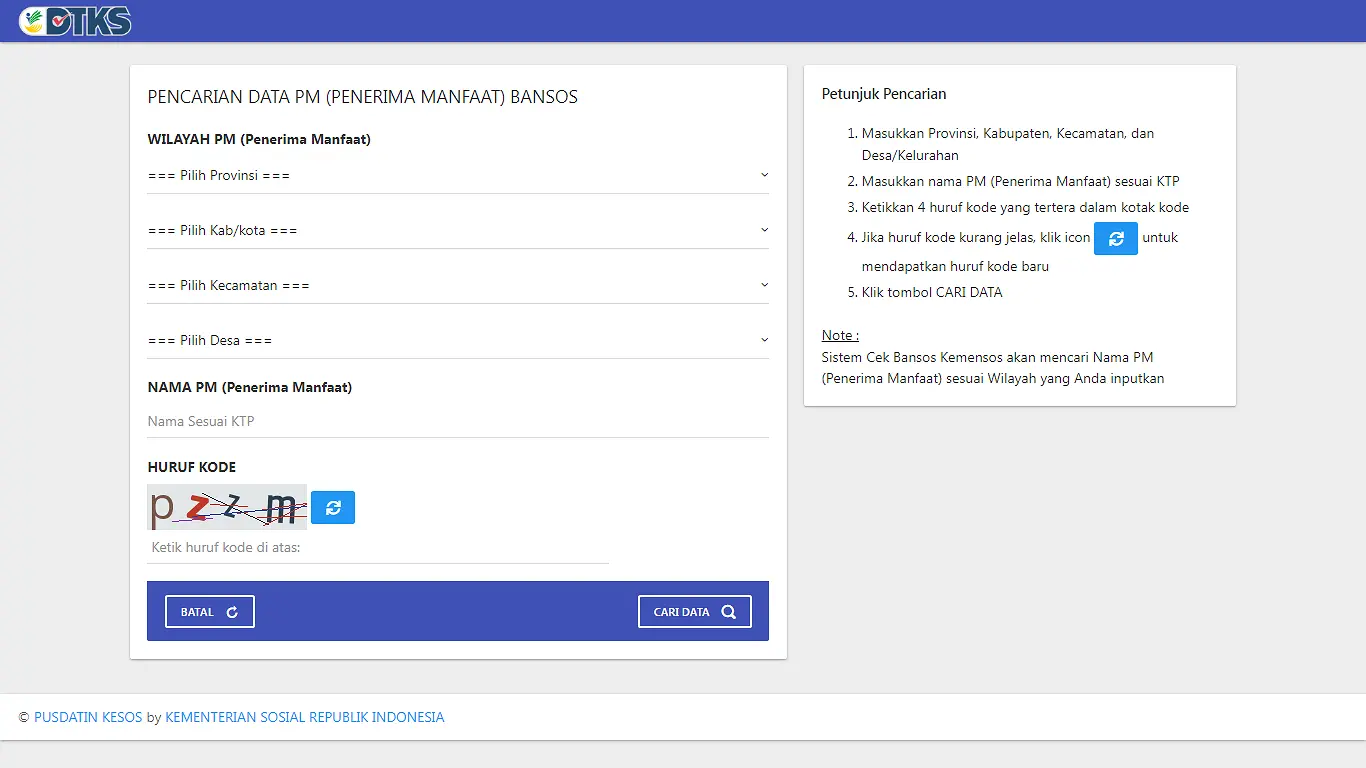Click the HURUF KODE label
Screen dimensions: 1366x768
click(x=192, y=467)
